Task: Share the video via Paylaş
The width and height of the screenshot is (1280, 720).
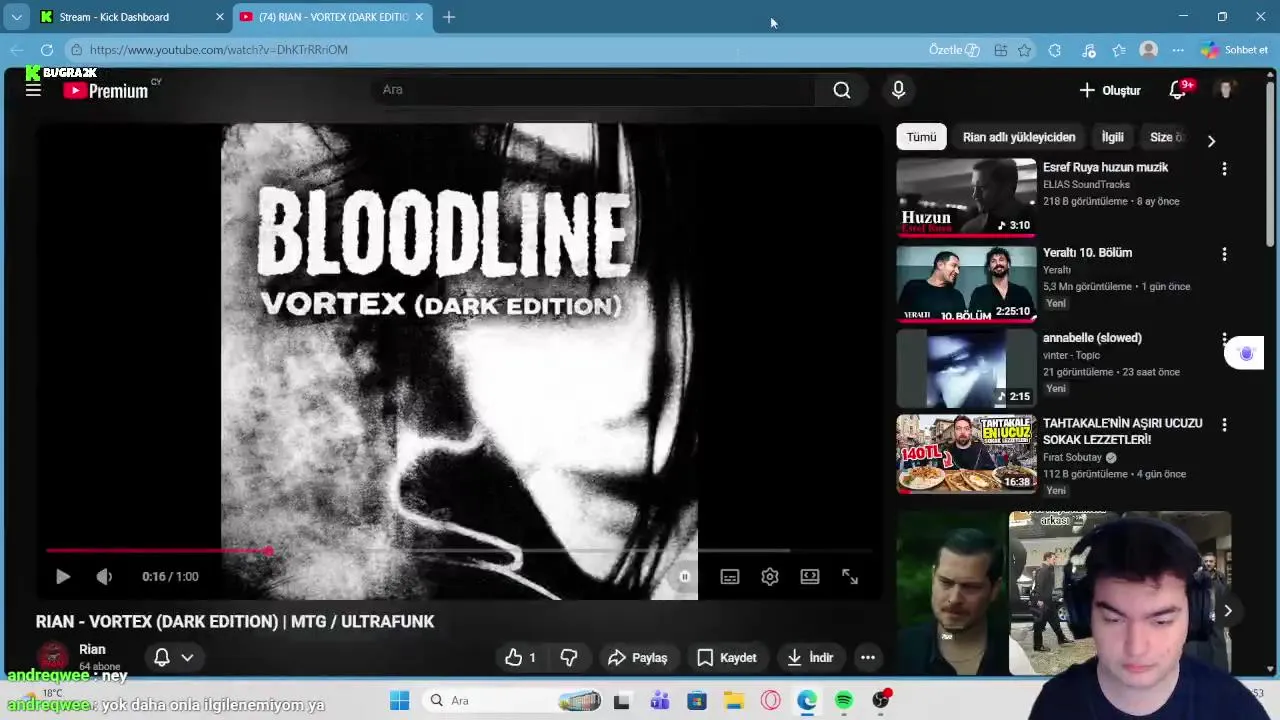Action: (637, 657)
